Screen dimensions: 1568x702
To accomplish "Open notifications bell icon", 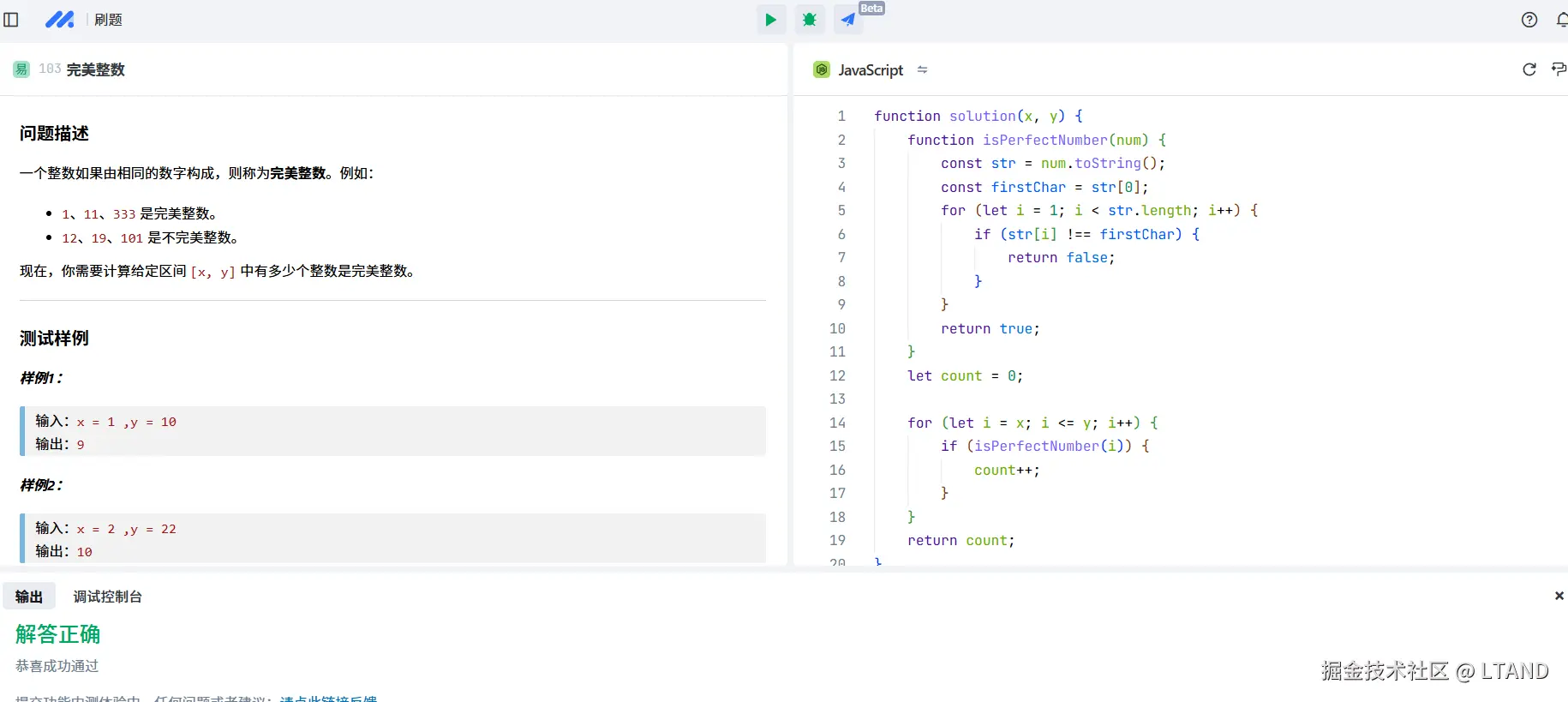I will pos(1561,20).
